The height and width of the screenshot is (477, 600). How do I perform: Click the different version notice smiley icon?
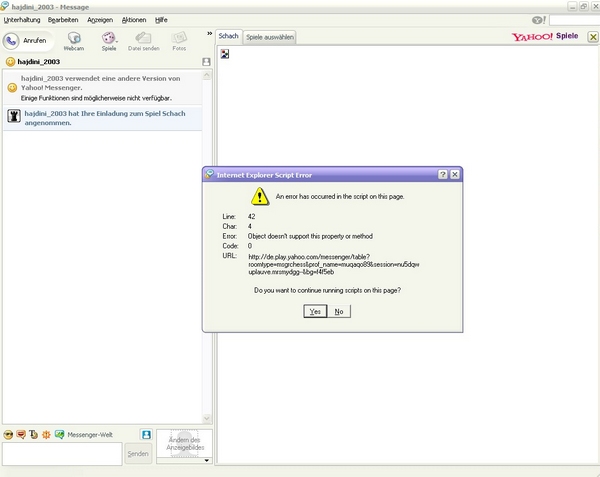pyautogui.click(x=12, y=88)
